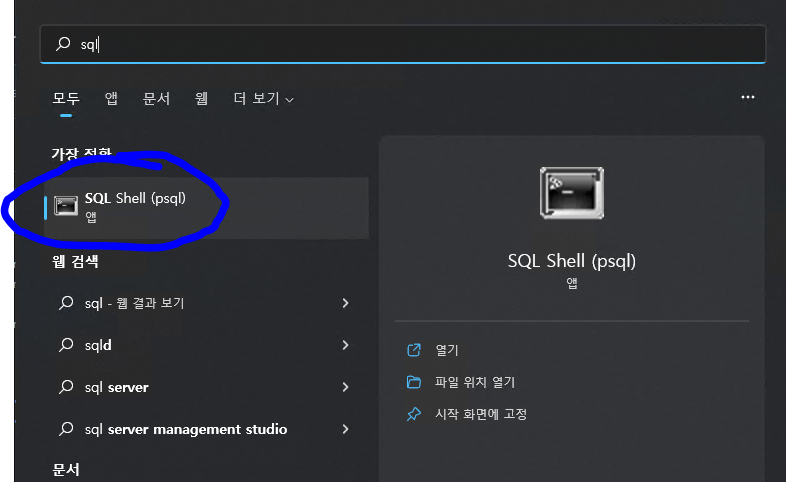
Task: Click search icon beside 'sql server'
Action: pos(66,387)
